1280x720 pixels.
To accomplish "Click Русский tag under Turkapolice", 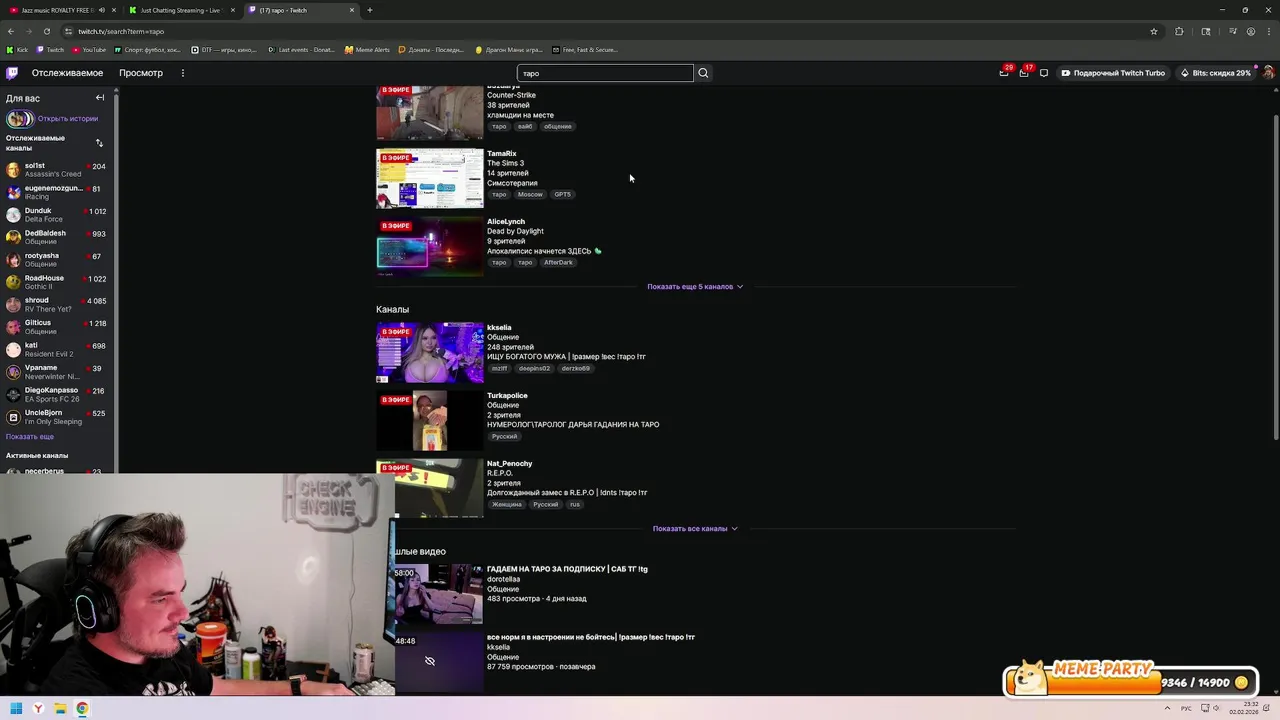I will [504, 436].
